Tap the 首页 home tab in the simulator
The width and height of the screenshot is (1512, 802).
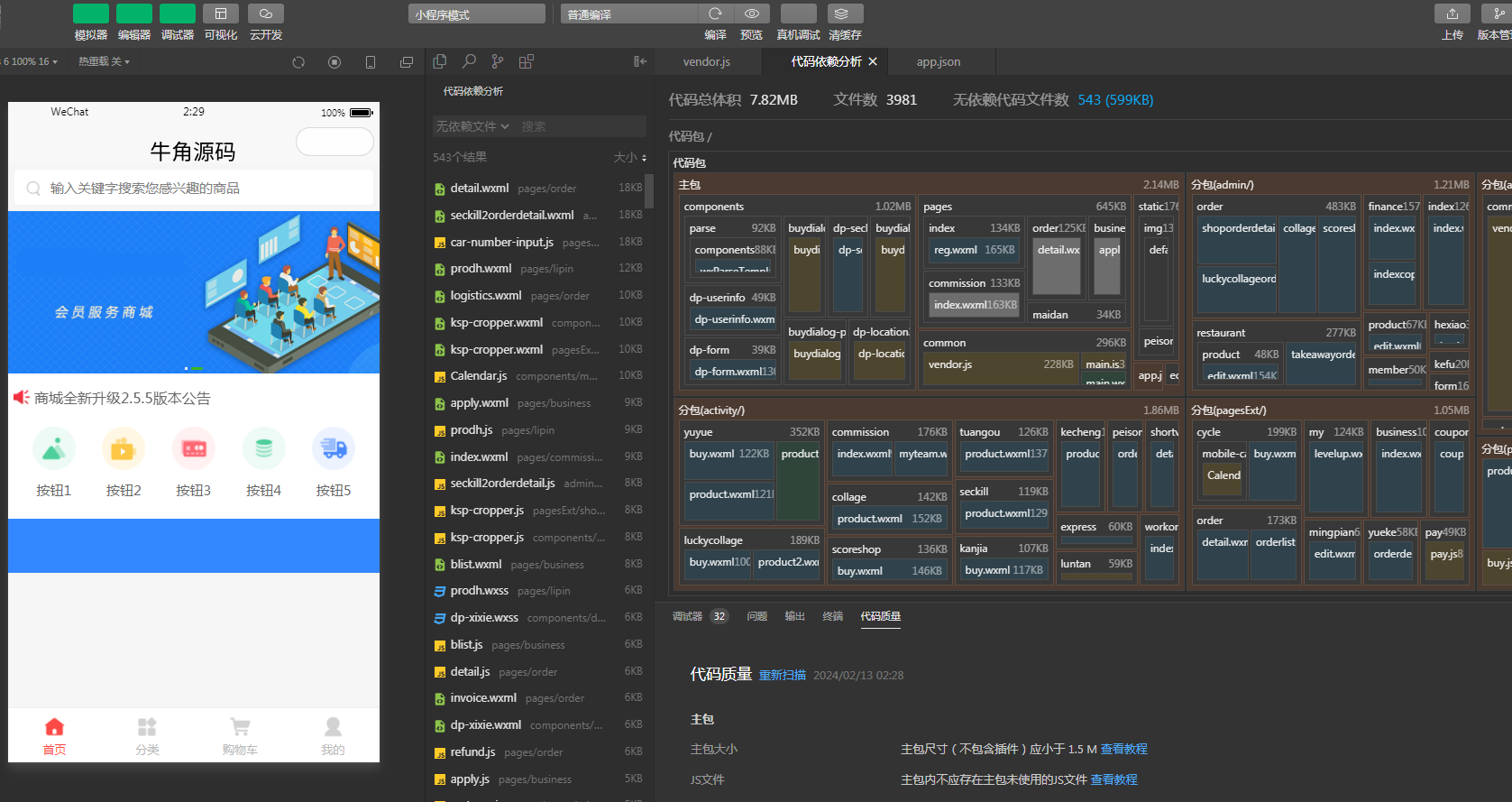[x=54, y=736]
